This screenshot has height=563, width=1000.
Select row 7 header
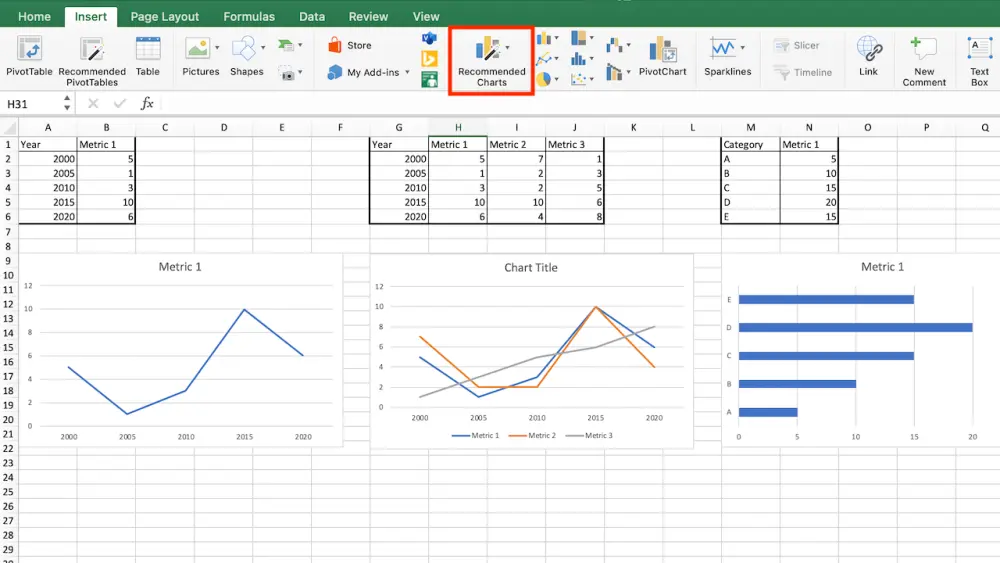[8, 231]
